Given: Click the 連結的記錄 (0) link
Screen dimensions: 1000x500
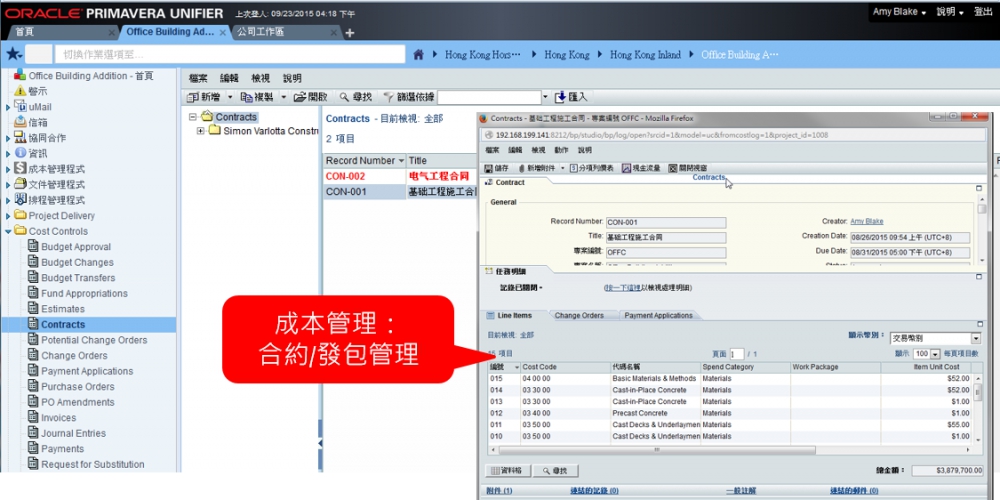Looking at the screenshot, I should [594, 490].
